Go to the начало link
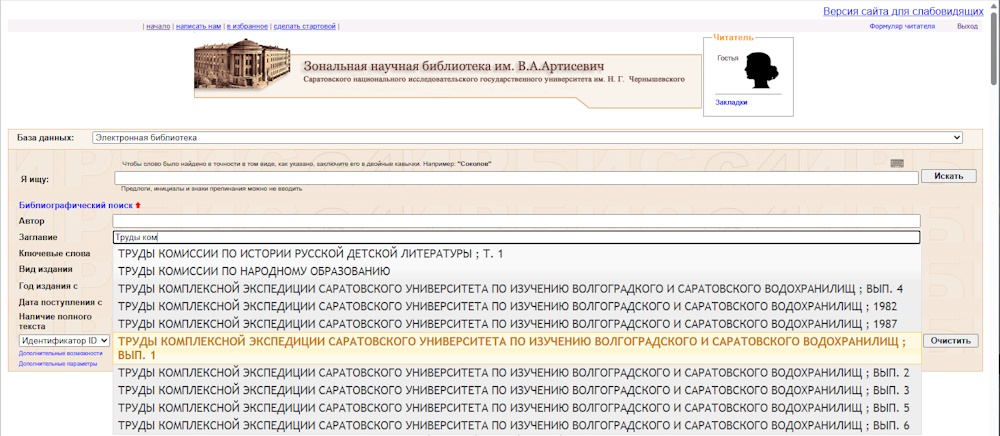 point(158,26)
